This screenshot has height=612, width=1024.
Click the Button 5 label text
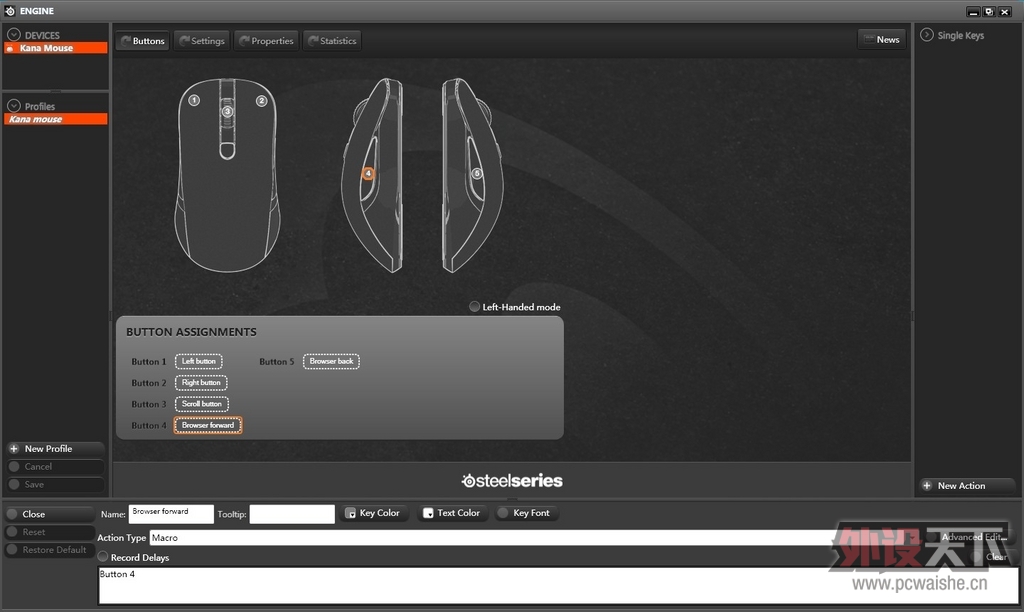point(277,362)
